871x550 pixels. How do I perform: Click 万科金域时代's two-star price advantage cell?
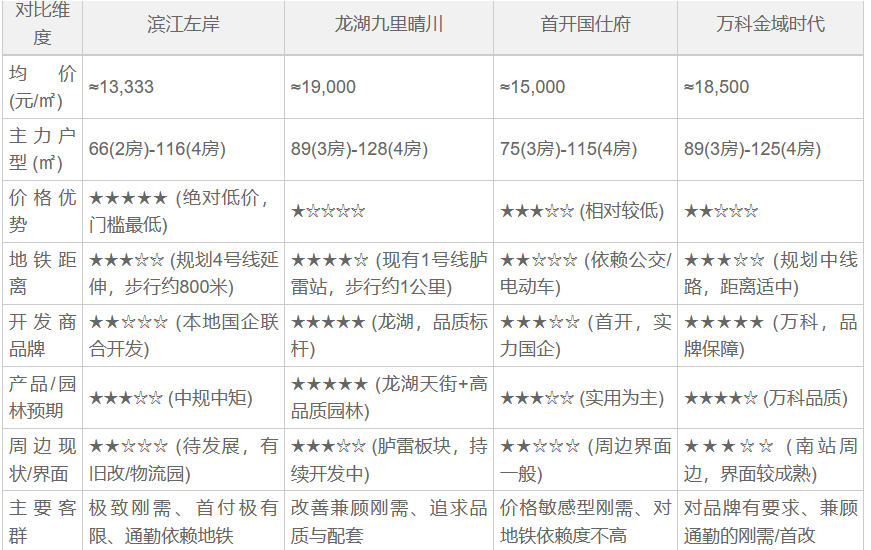tap(770, 211)
